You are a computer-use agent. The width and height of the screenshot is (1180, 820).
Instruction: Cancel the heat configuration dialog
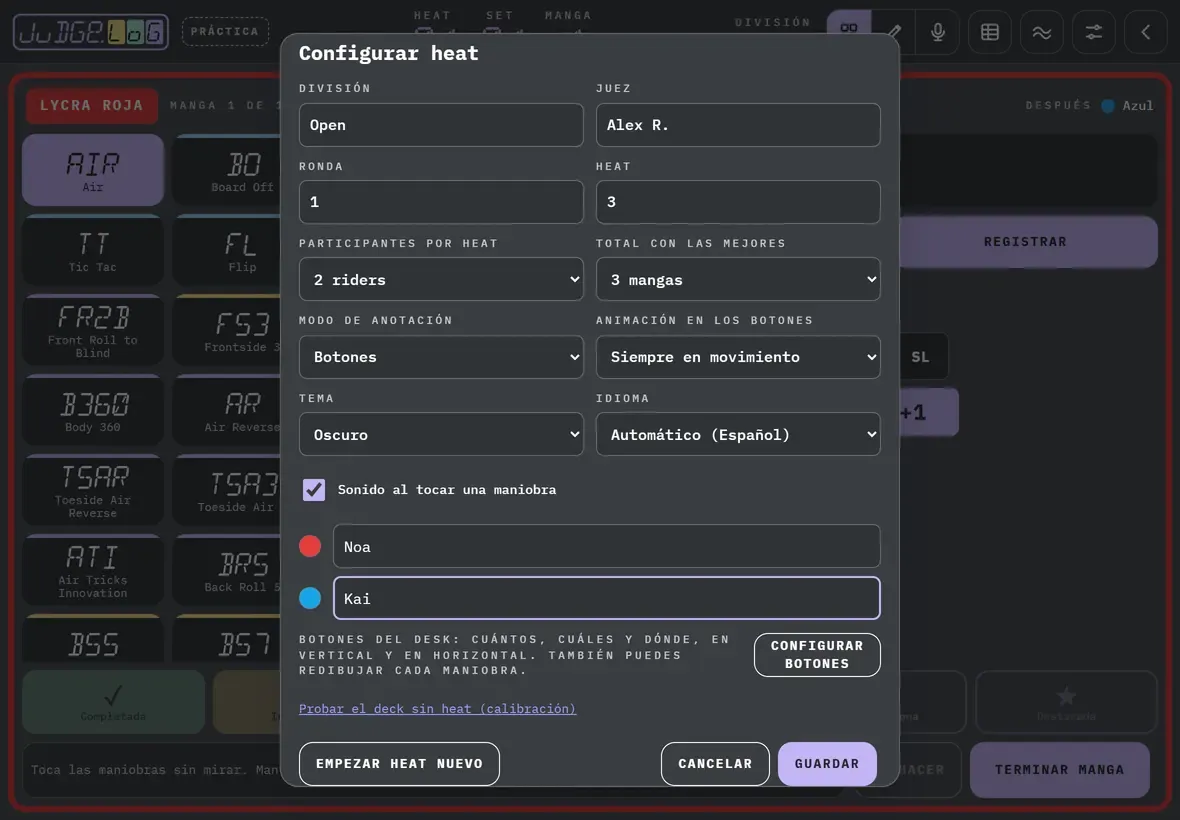[715, 764]
